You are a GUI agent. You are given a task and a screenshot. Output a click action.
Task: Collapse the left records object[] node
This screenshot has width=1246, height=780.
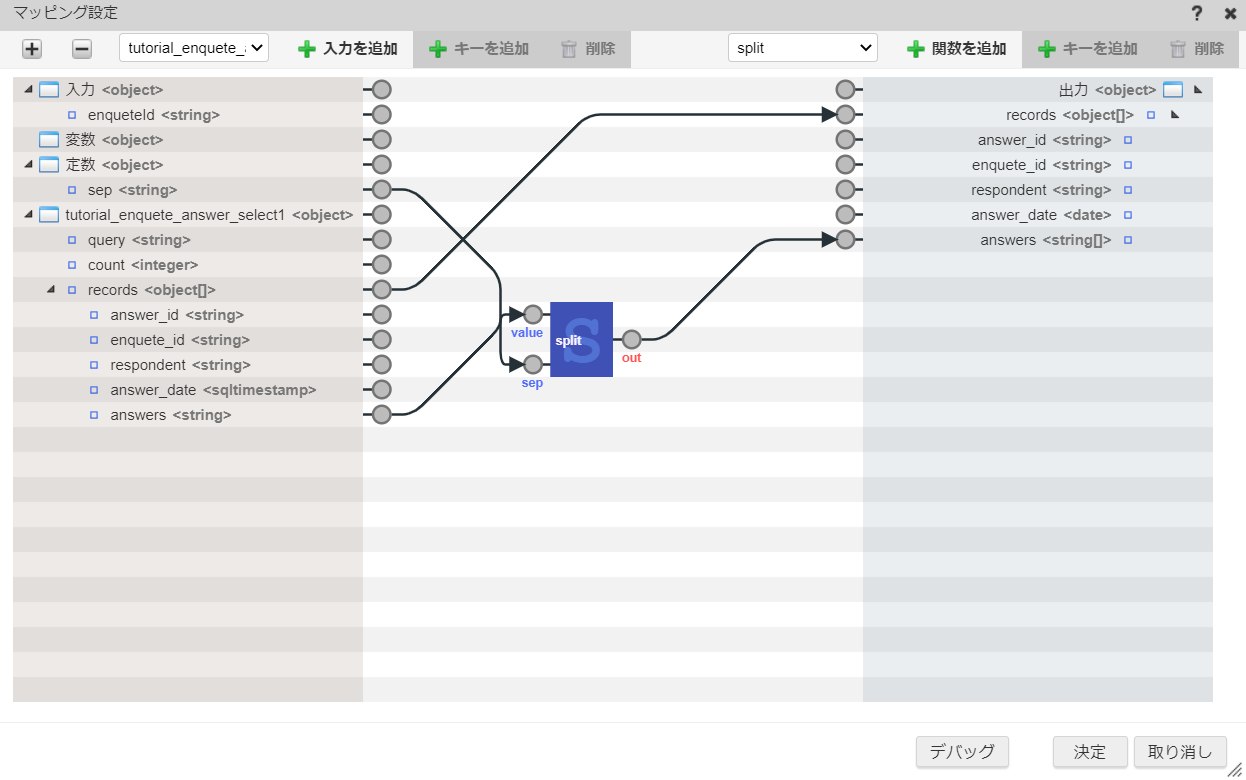[51, 290]
